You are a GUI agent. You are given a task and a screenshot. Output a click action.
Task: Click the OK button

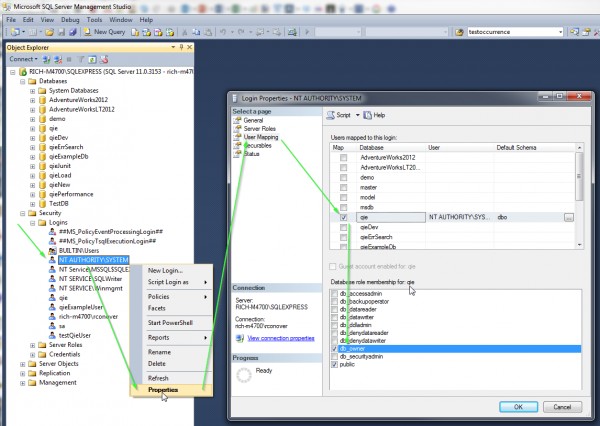tap(518, 407)
